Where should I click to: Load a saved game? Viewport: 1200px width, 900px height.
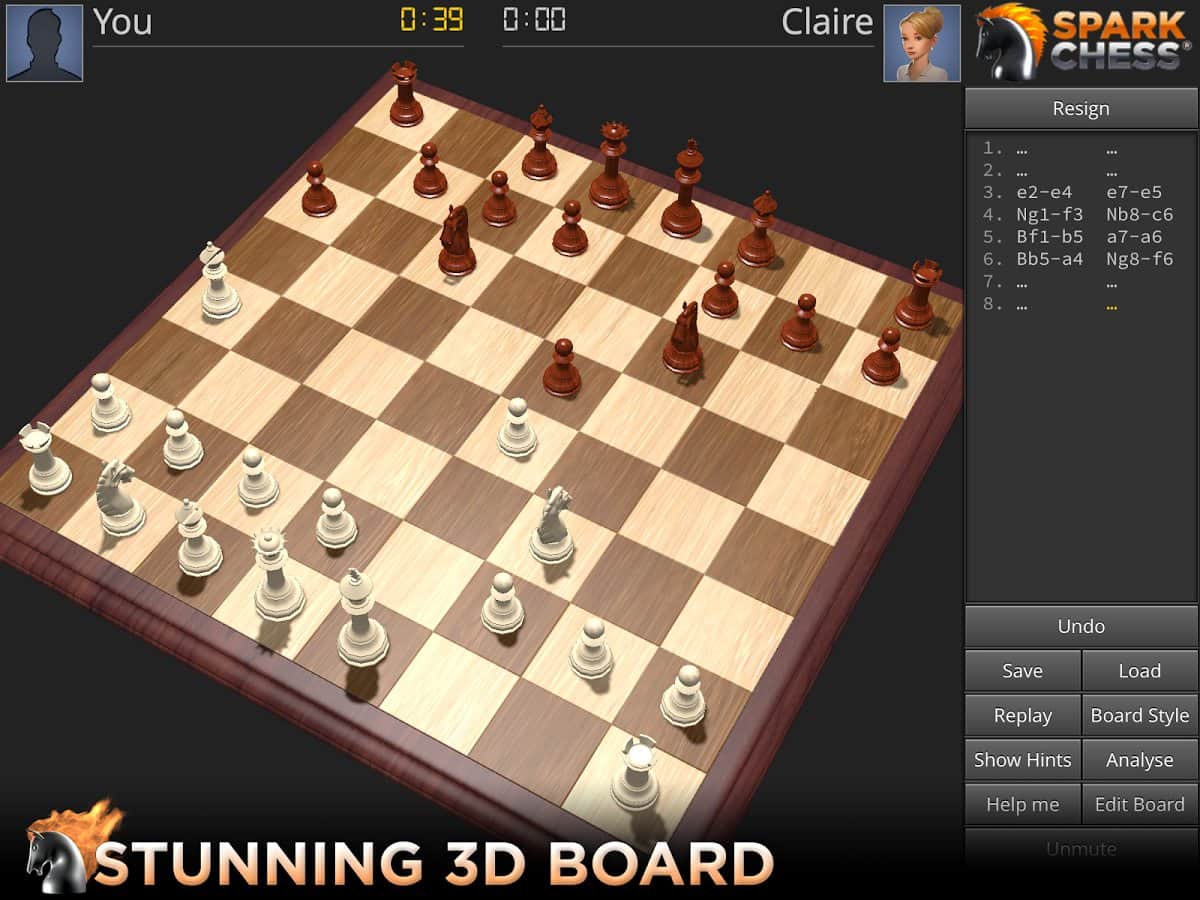click(x=1140, y=671)
